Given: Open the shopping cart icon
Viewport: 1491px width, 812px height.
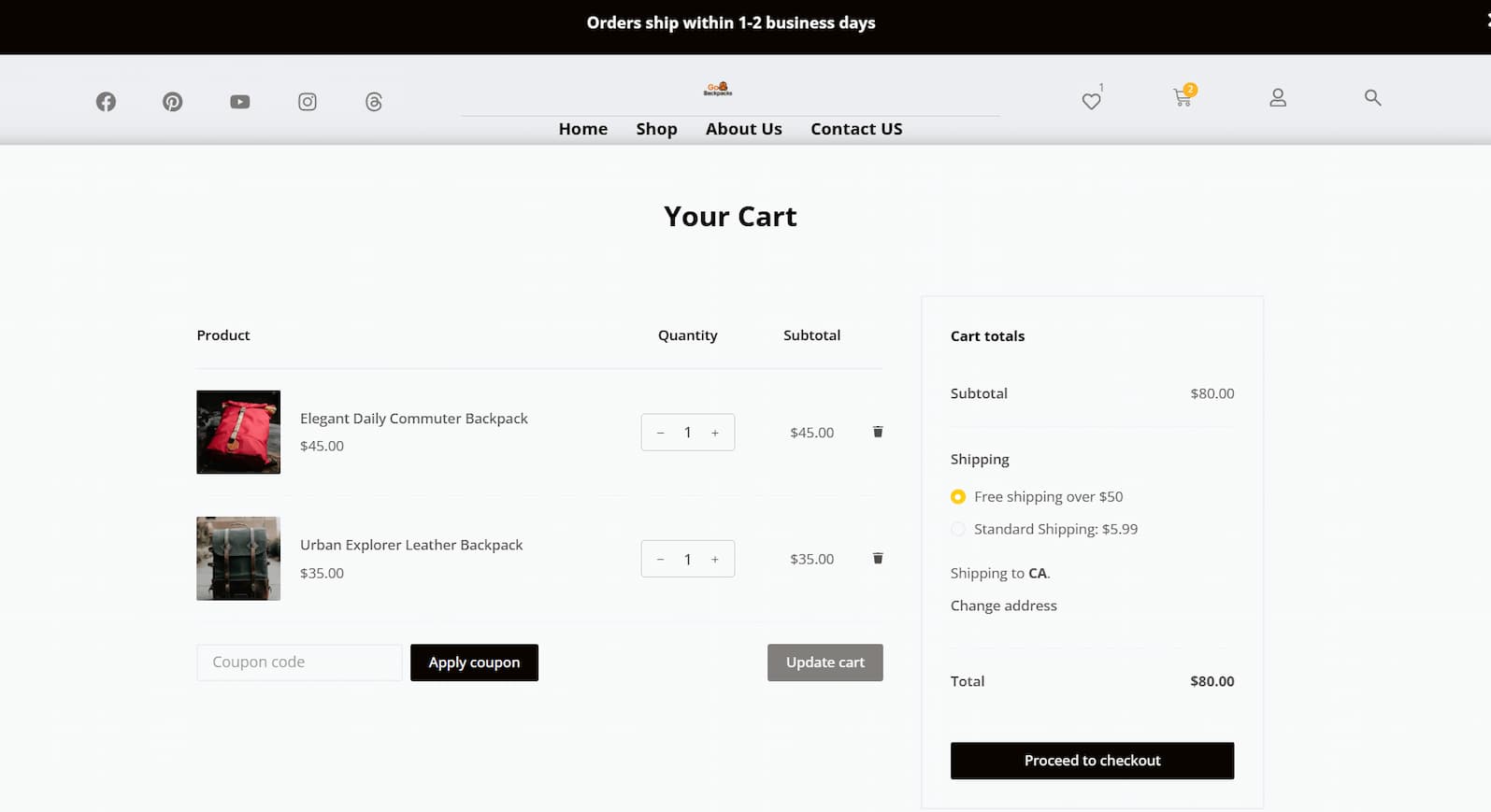Looking at the screenshot, I should pyautogui.click(x=1183, y=97).
